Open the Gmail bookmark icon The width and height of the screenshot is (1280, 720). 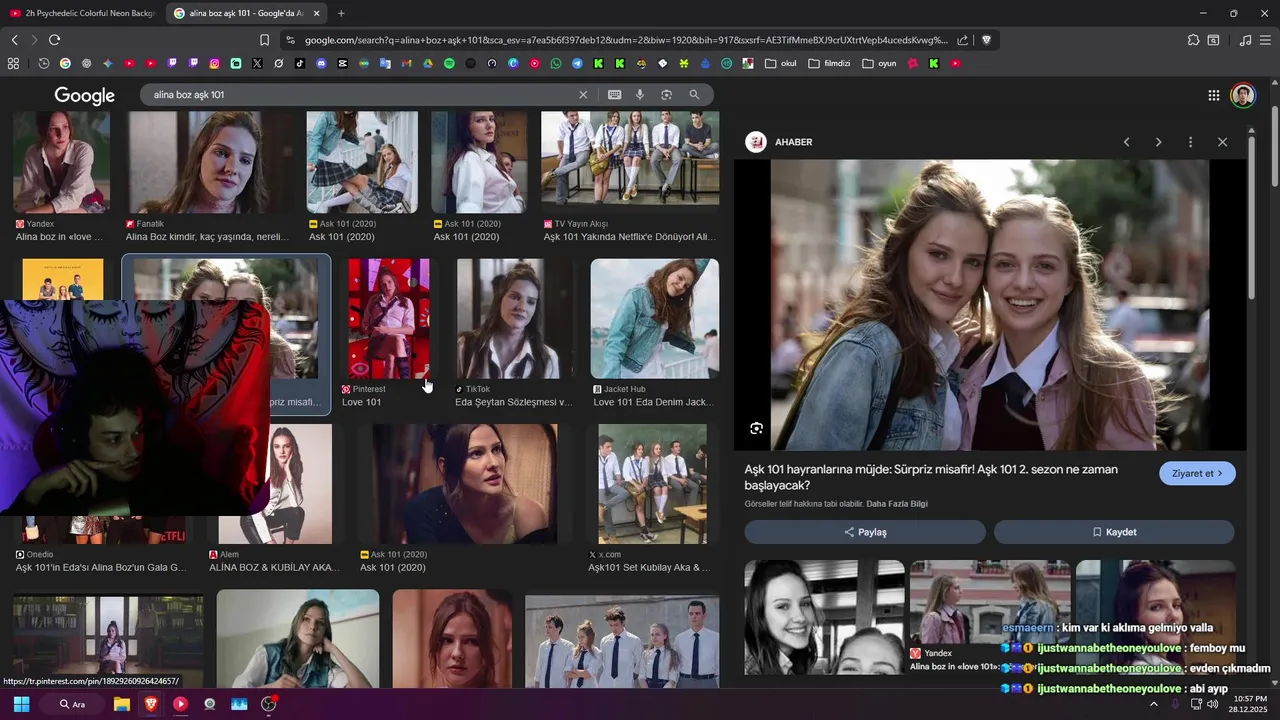click(x=406, y=63)
